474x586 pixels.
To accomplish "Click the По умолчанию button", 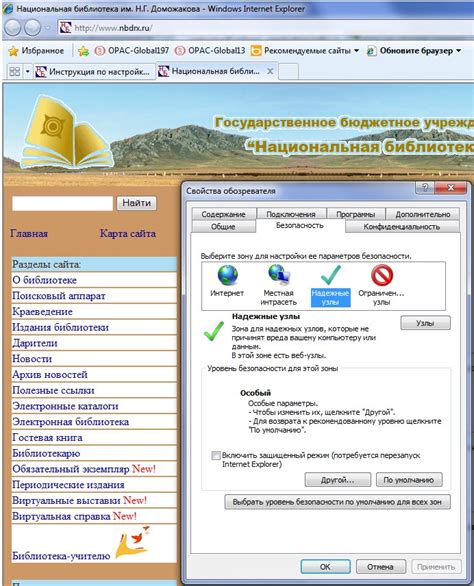I will [409, 480].
